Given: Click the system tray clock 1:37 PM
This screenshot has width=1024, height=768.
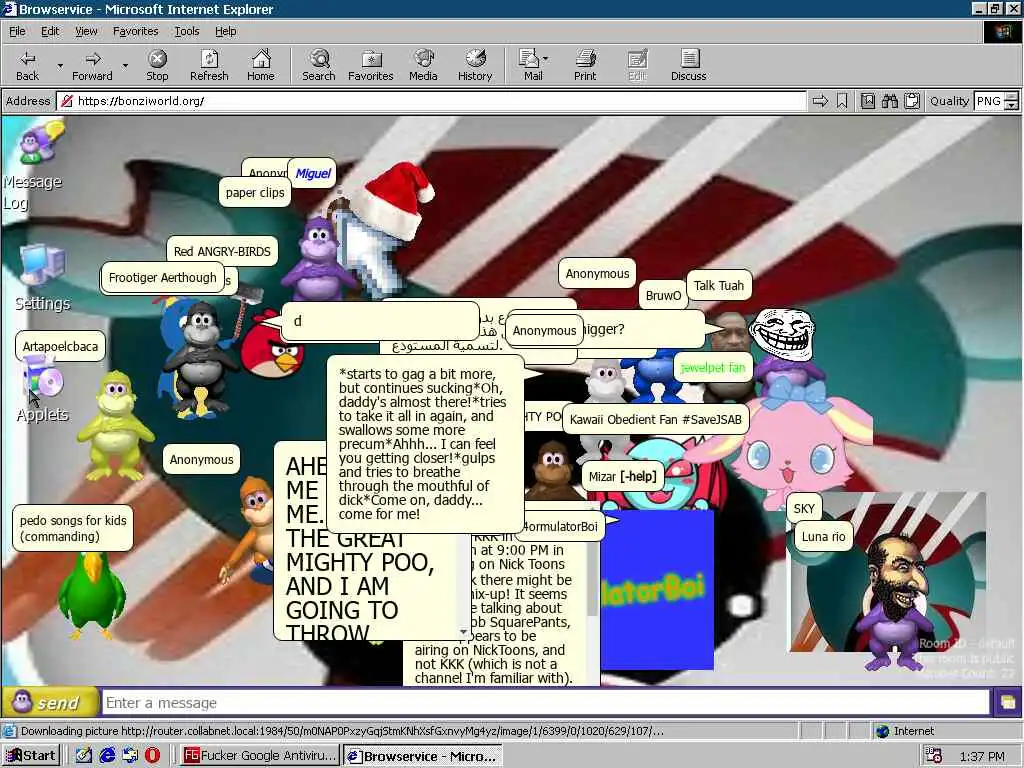Looking at the screenshot, I should (x=982, y=756).
